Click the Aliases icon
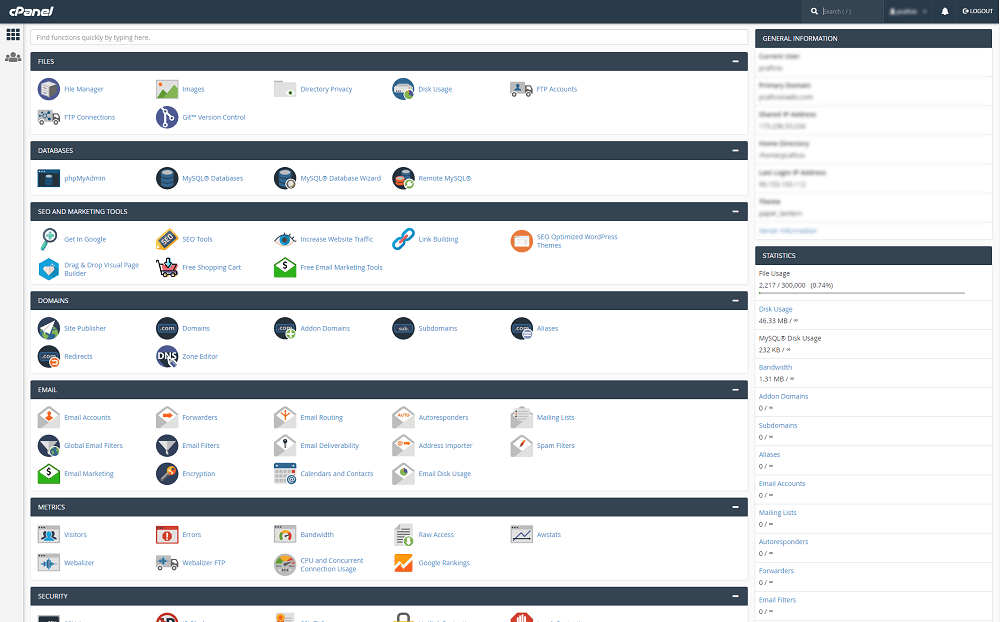 click(x=521, y=329)
